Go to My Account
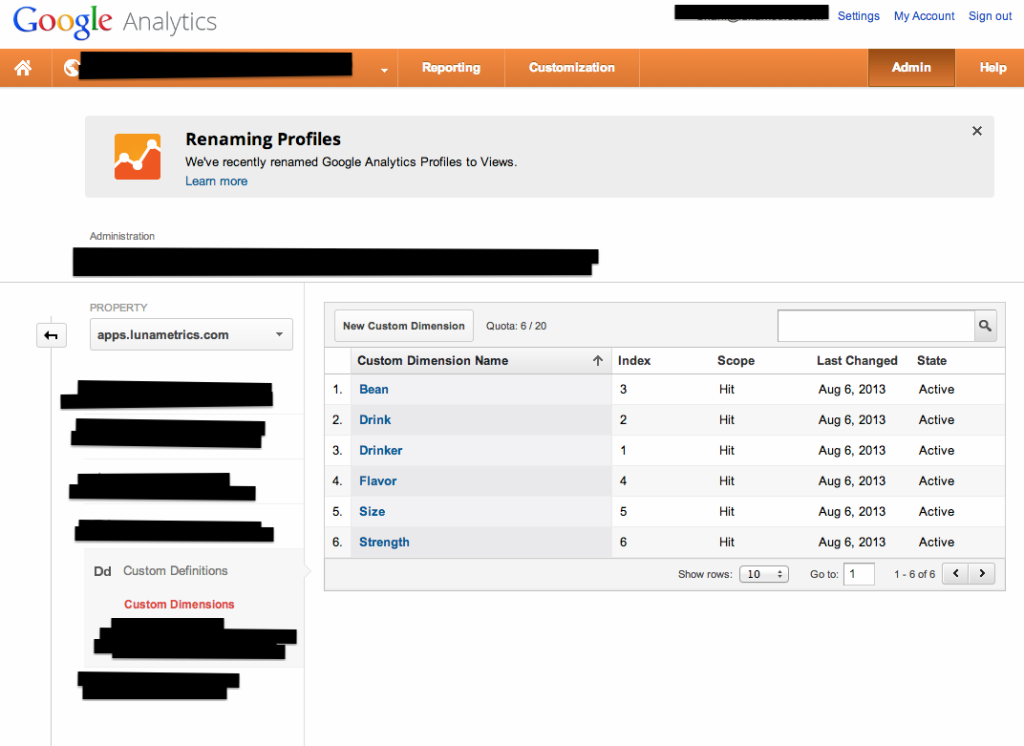1024x746 pixels. [924, 16]
